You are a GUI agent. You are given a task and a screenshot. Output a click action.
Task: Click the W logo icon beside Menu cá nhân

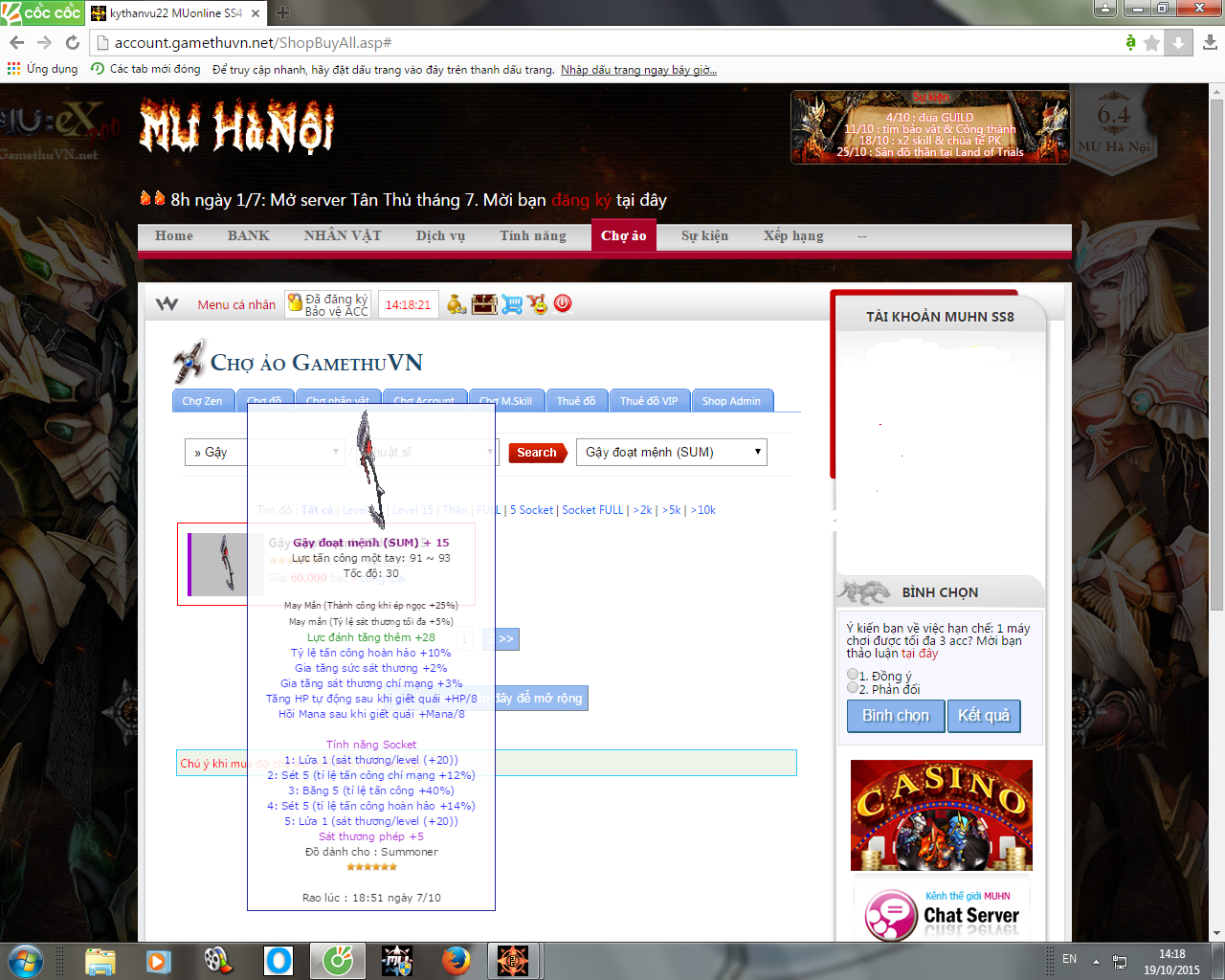coord(167,304)
